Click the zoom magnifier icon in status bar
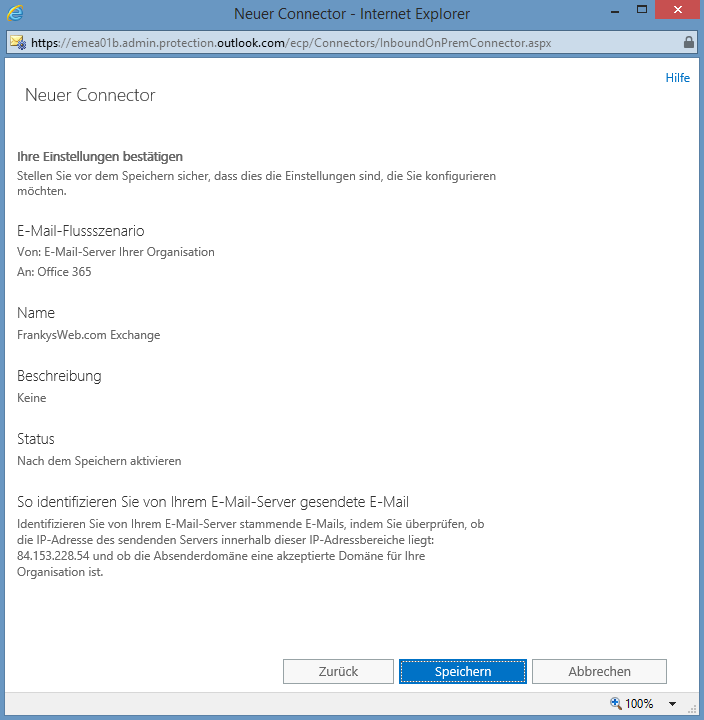Image resolution: width=704 pixels, height=720 pixels. pyautogui.click(x=615, y=704)
